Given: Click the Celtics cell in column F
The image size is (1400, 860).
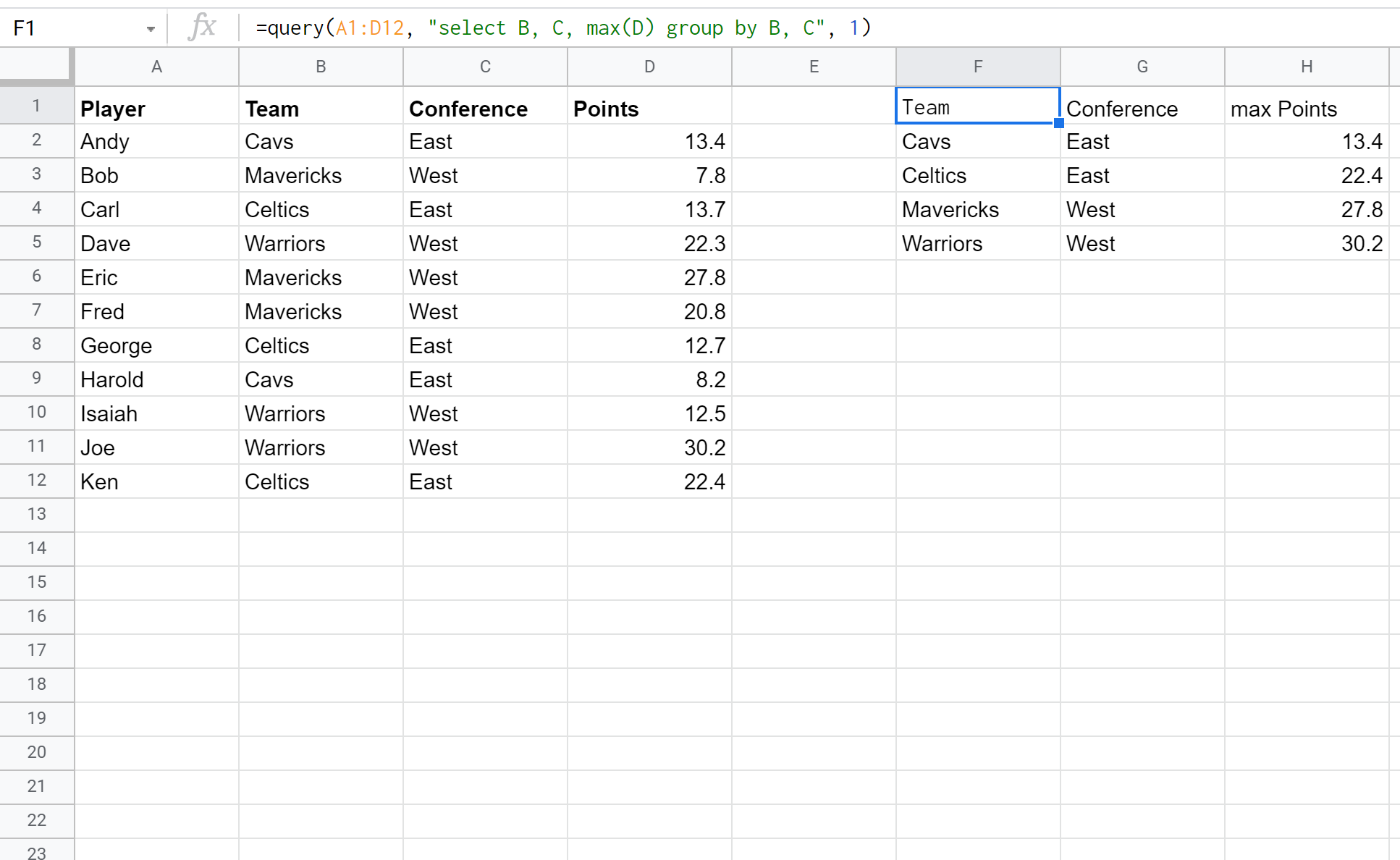Looking at the screenshot, I should (x=978, y=176).
